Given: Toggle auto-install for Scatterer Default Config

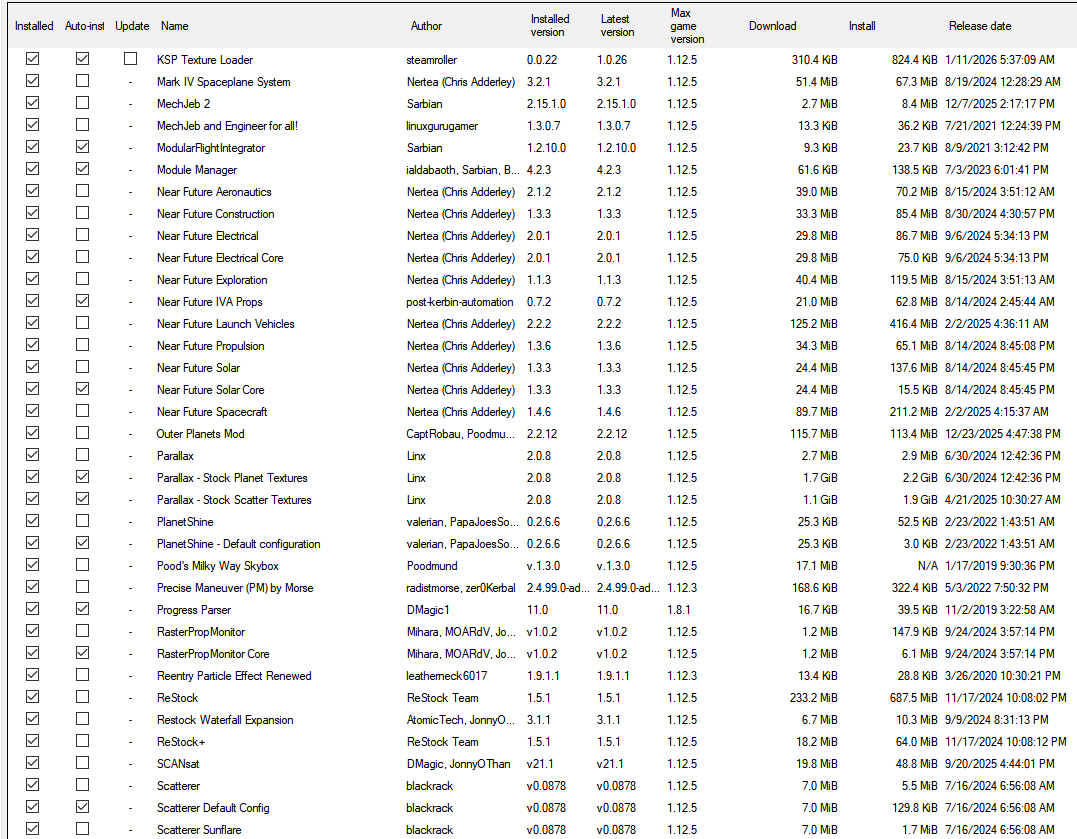Looking at the screenshot, I should [x=82, y=808].
